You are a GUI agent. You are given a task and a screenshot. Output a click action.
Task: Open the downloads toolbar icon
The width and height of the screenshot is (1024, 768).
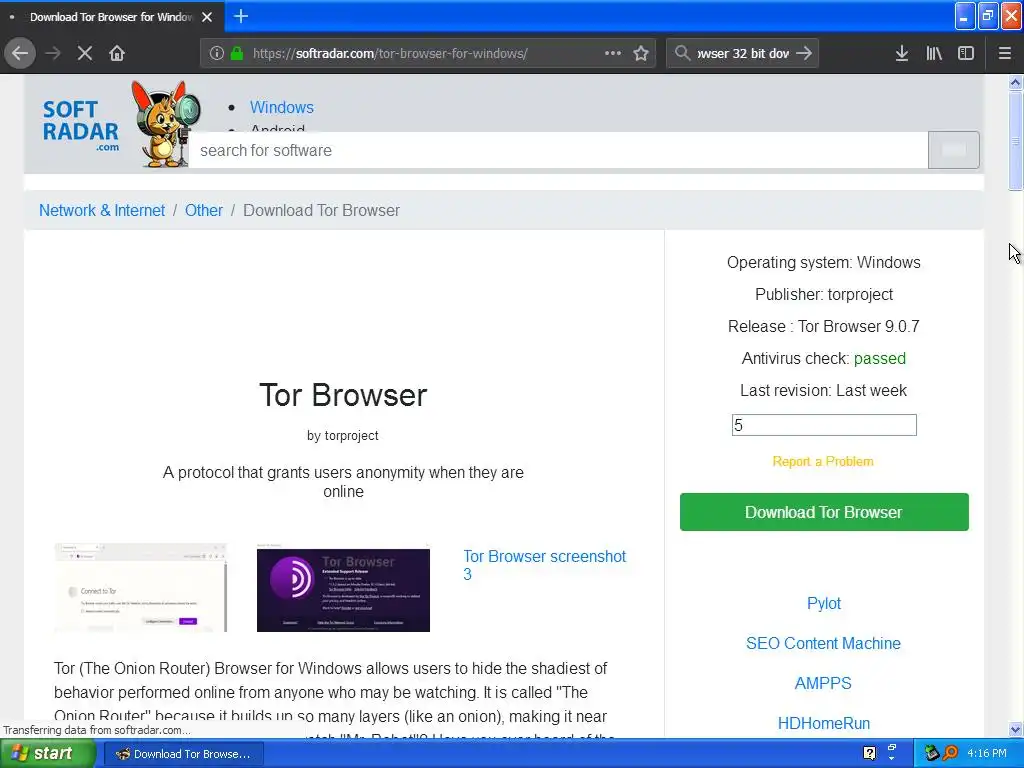pos(902,53)
